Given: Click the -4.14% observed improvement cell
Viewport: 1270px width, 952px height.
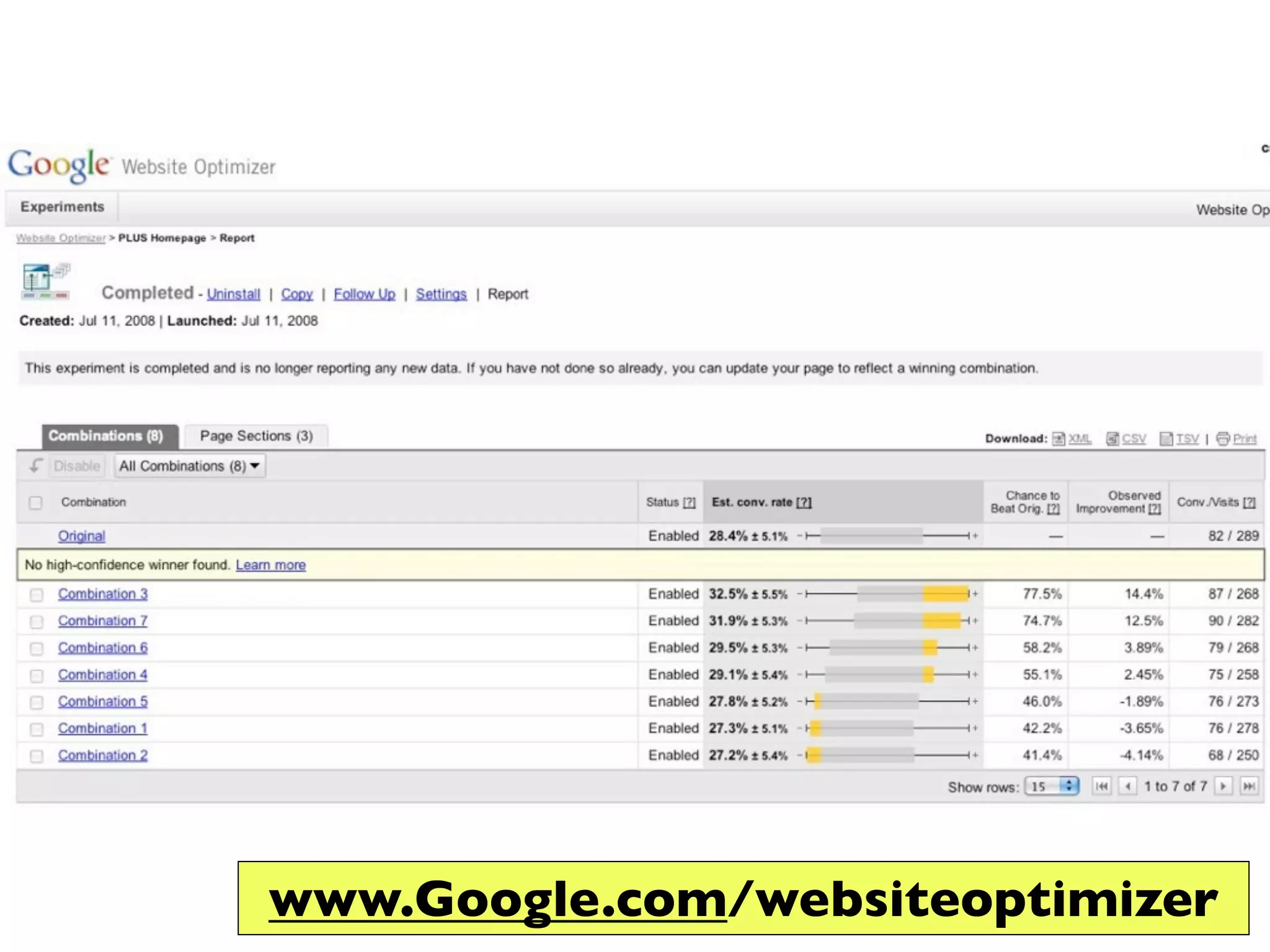Looking at the screenshot, I should pos(1141,756).
